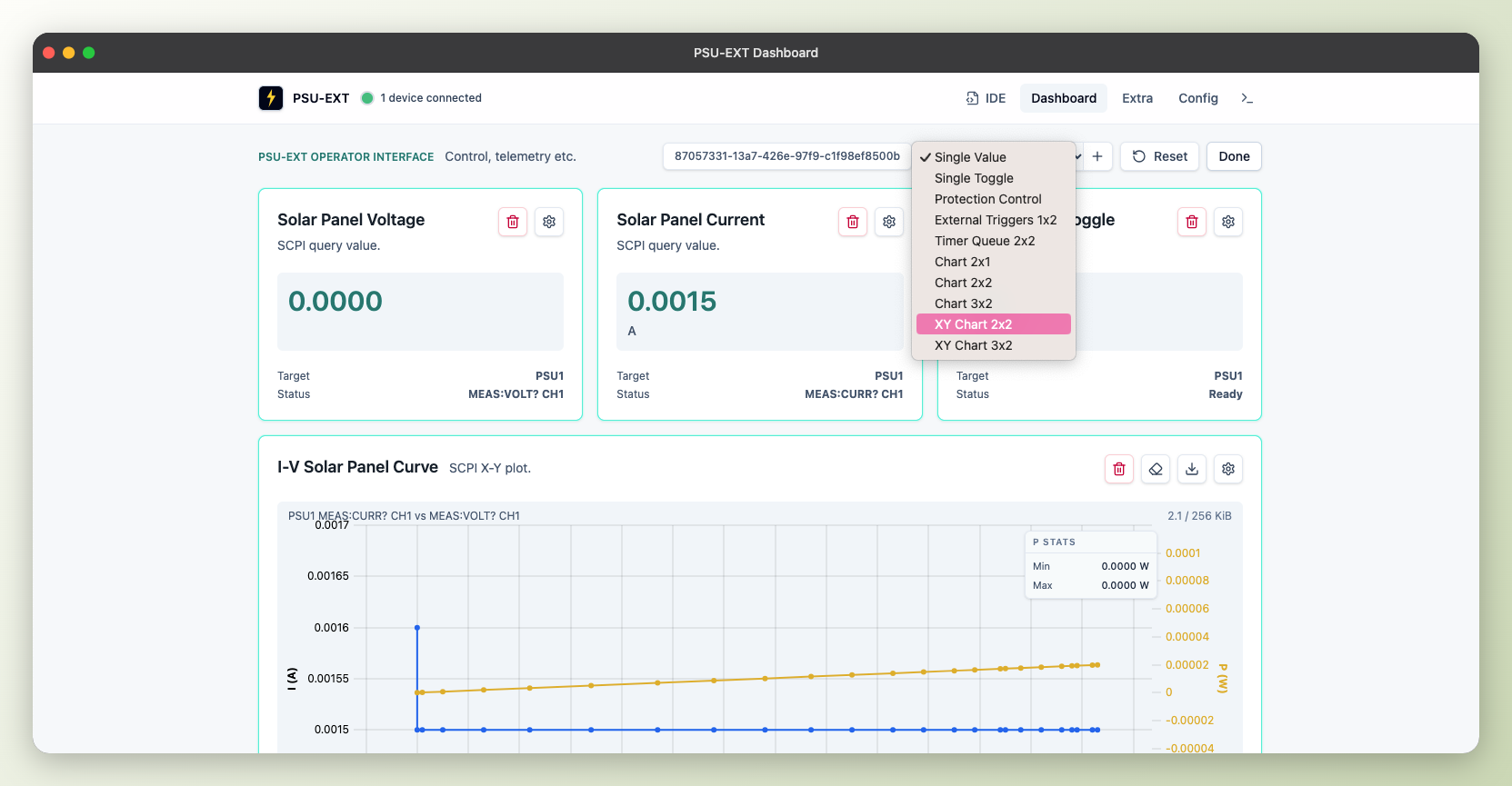The height and width of the screenshot is (786, 1512).
Task: Finish editing with the Done button
Action: [1234, 156]
